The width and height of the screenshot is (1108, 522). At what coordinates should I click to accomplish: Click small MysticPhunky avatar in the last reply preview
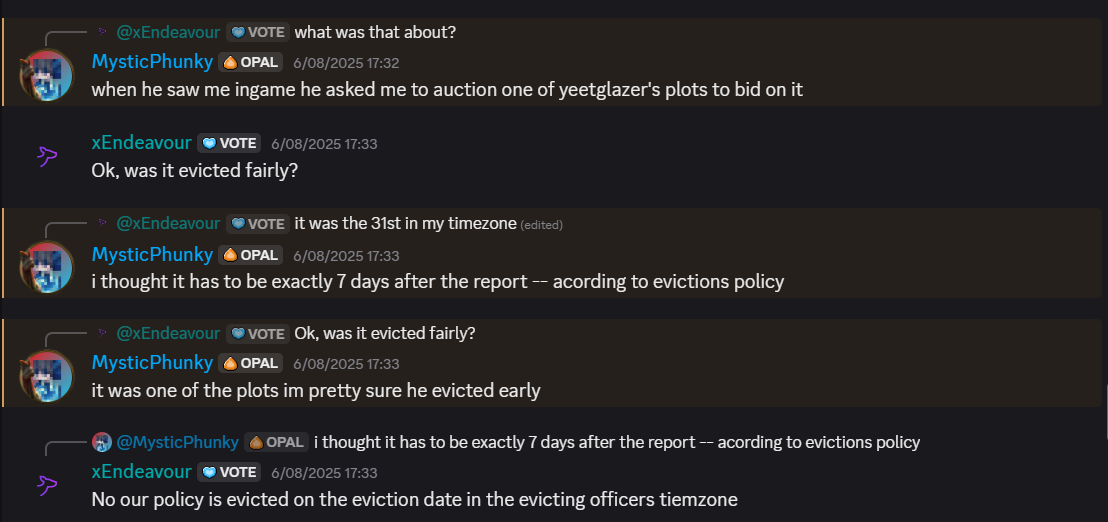click(x=102, y=442)
